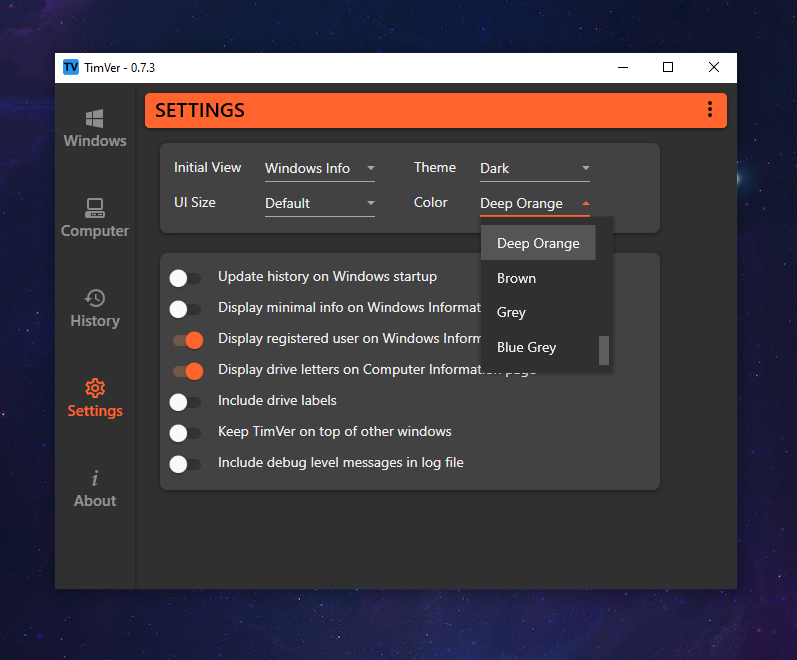This screenshot has width=797, height=660.
Task: Click the Windows sidebar label
Action: [x=95, y=141]
